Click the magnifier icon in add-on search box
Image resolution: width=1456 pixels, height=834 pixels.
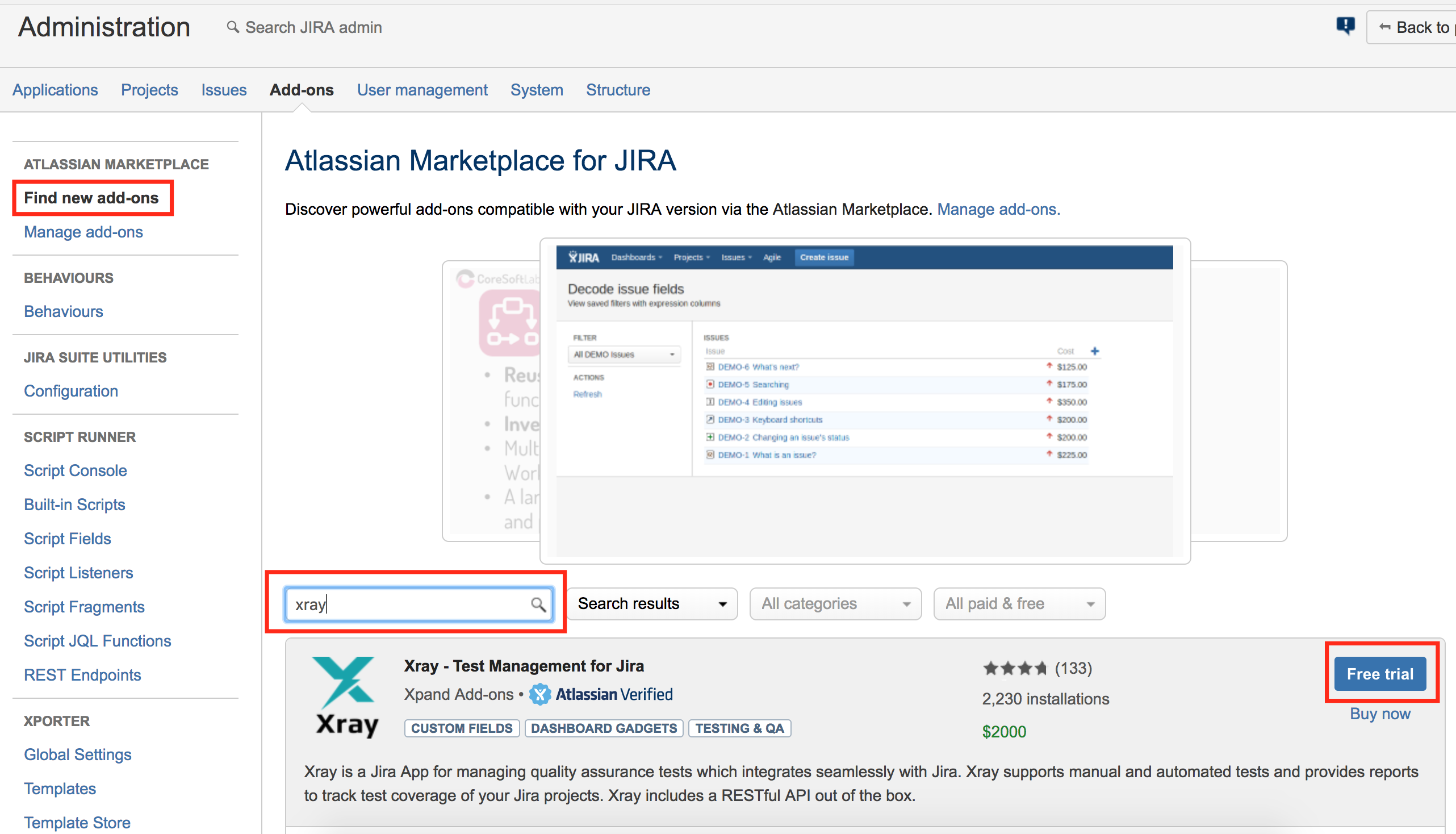538,604
